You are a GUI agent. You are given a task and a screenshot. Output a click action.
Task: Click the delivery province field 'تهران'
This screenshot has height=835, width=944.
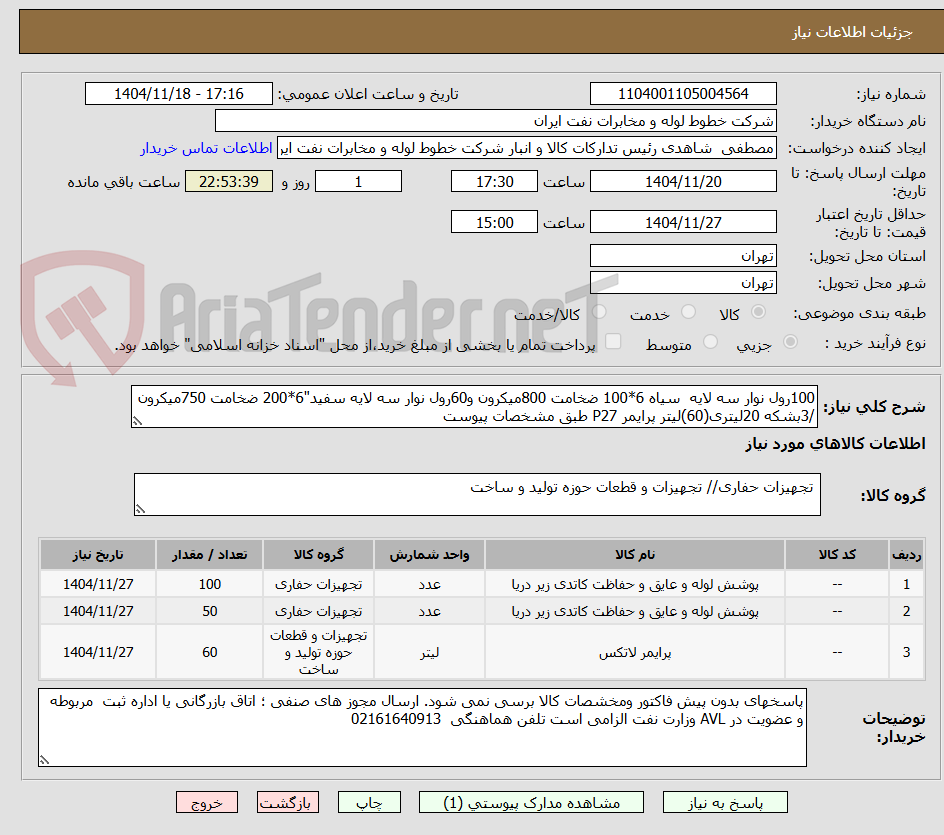[683, 256]
